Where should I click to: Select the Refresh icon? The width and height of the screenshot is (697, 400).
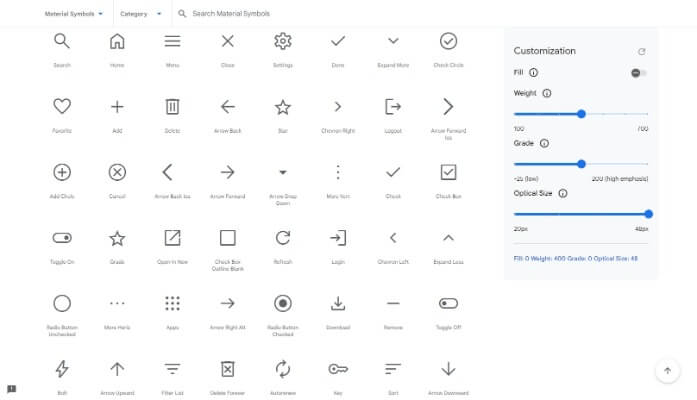(x=283, y=238)
